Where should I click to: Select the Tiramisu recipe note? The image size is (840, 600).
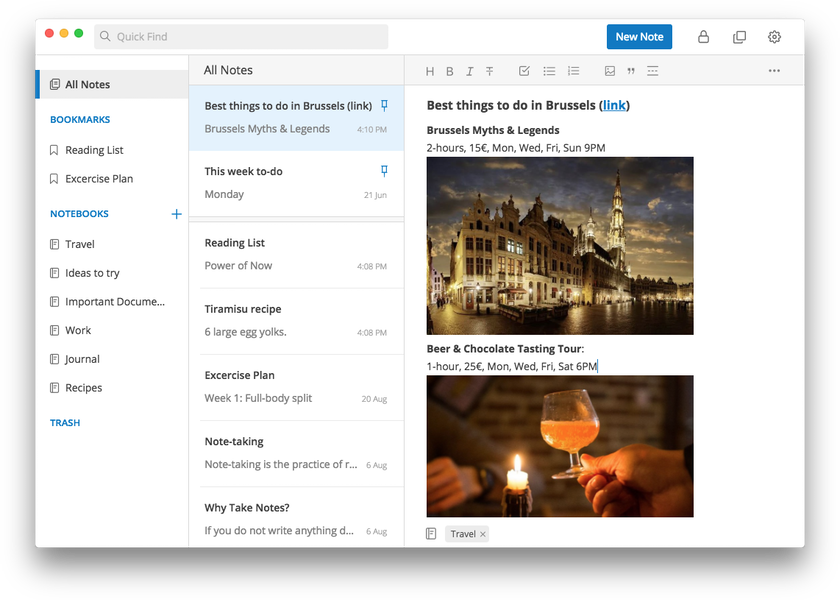pyautogui.click(x=296, y=321)
